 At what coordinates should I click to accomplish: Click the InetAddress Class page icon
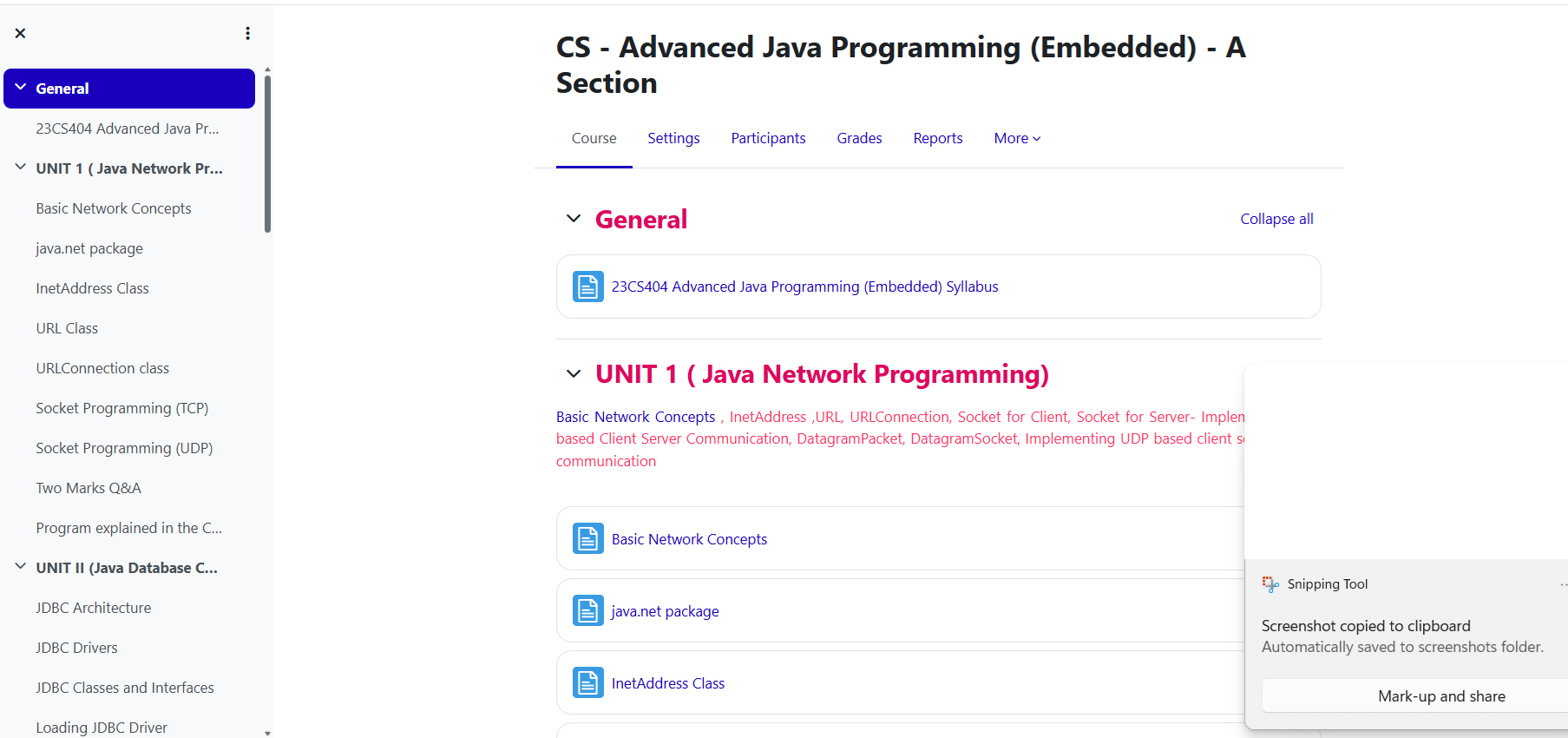coord(587,683)
